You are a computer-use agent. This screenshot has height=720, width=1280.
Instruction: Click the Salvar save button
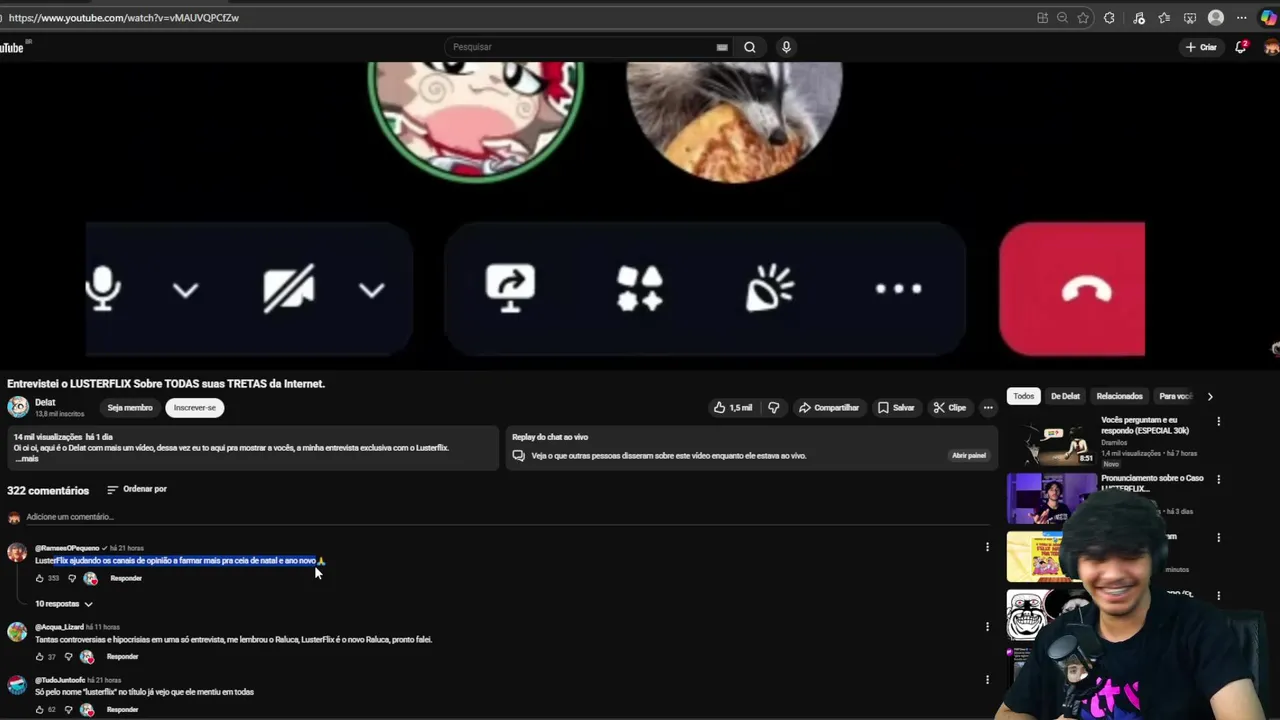click(896, 408)
